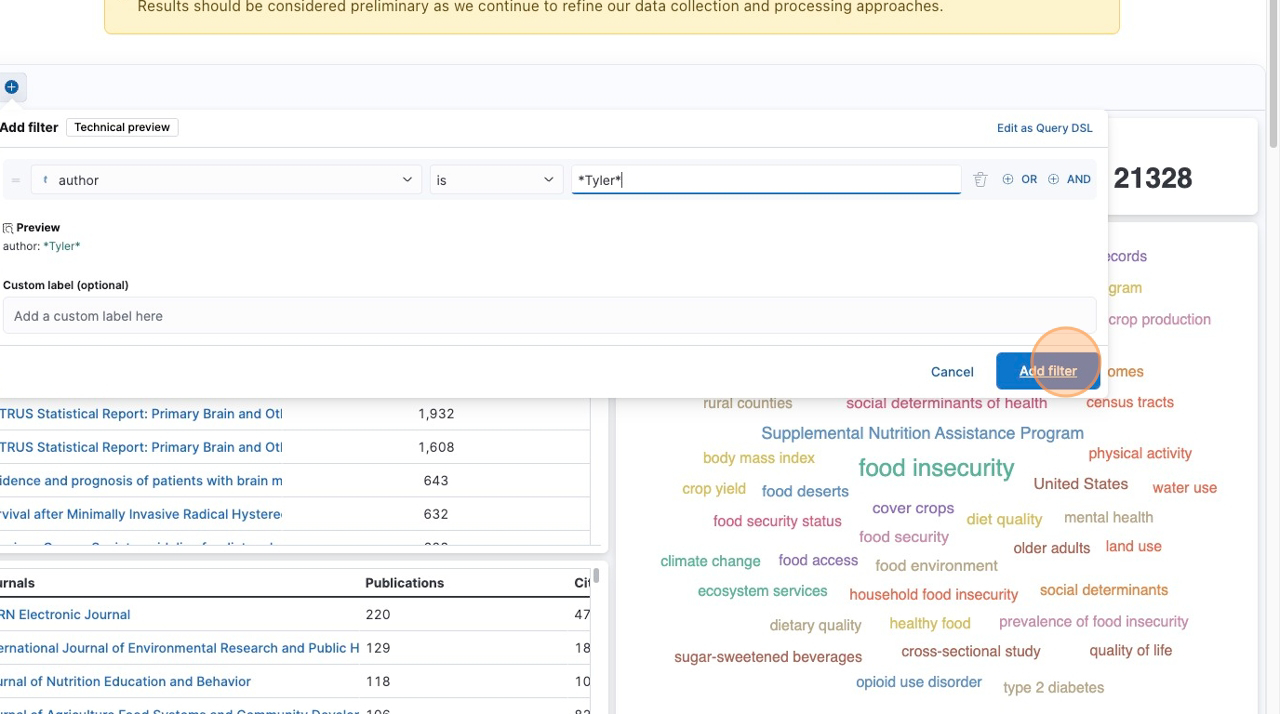
Task: Click 'food deserts' in the word cloud
Action: 805,491
